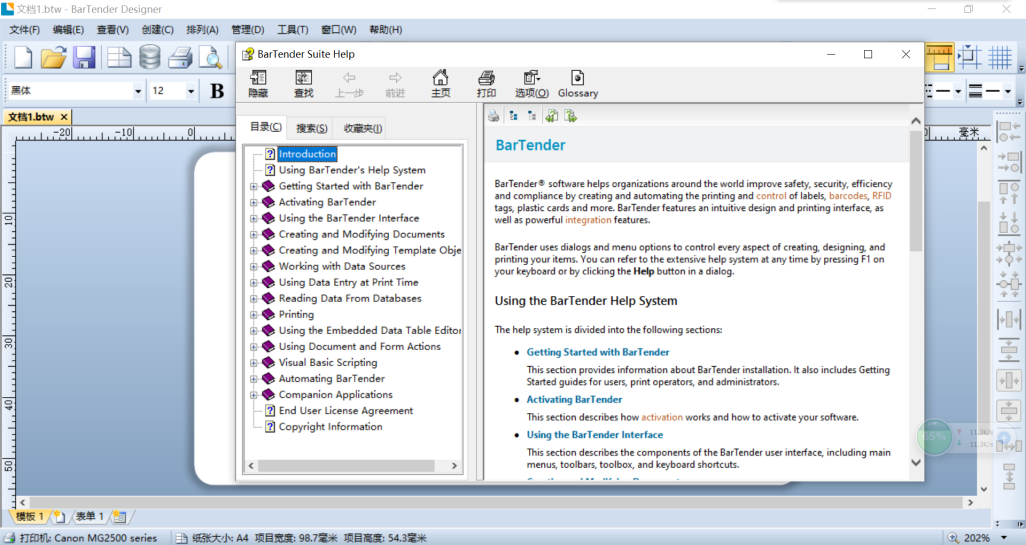
Task: Expand Visual Basic Scripting node
Action: (254, 362)
